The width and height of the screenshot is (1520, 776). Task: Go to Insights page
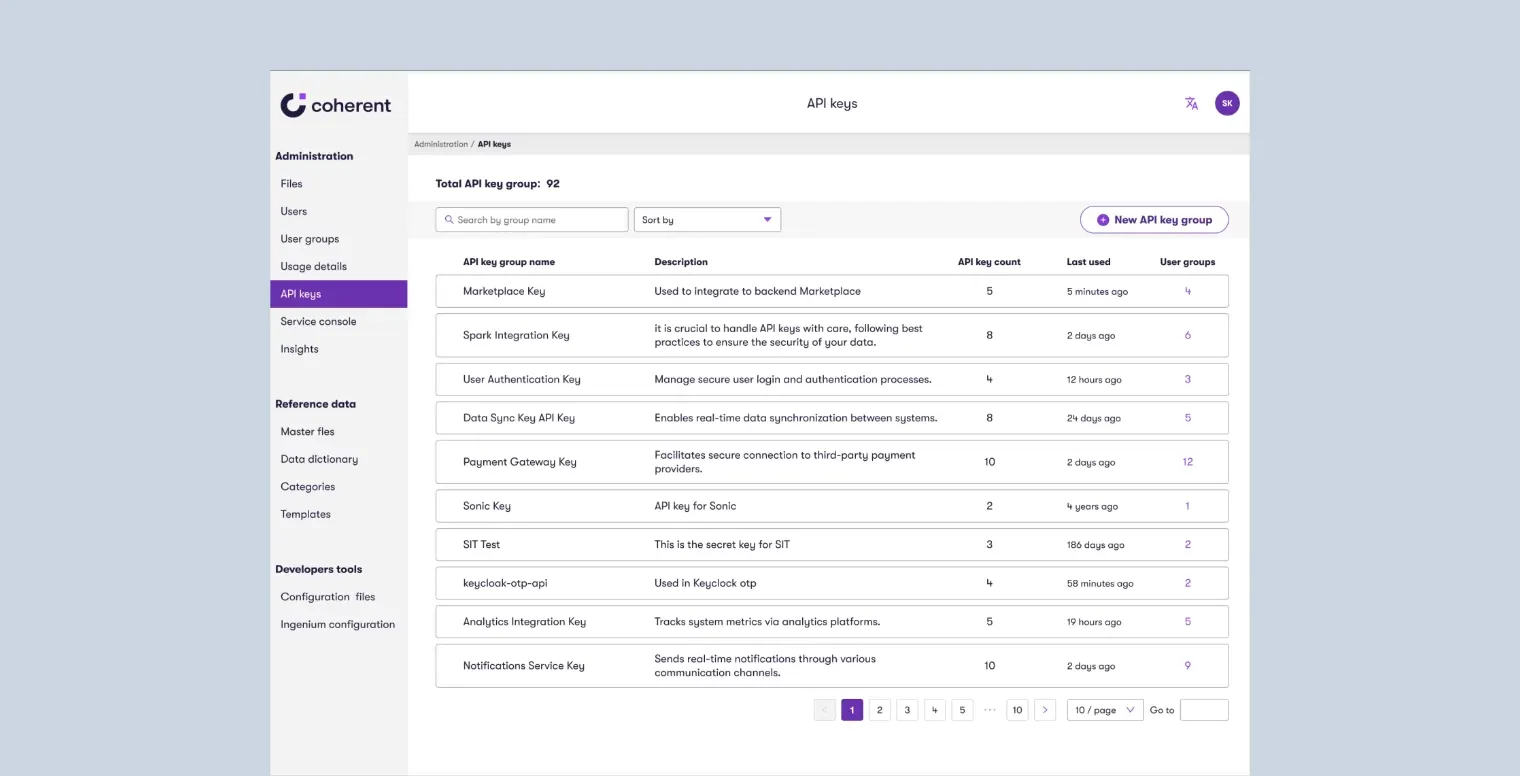pyautogui.click(x=299, y=349)
